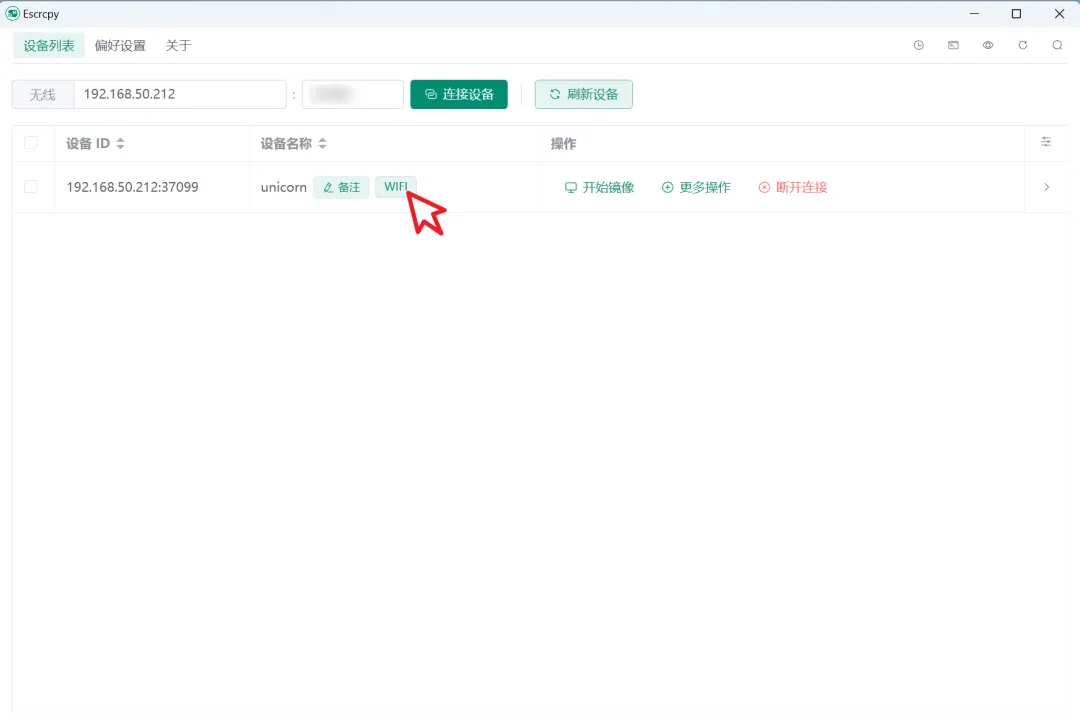Viewport: 1080px width, 719px height.
Task: Click the eye visibility icon in toolbar
Action: pos(988,45)
